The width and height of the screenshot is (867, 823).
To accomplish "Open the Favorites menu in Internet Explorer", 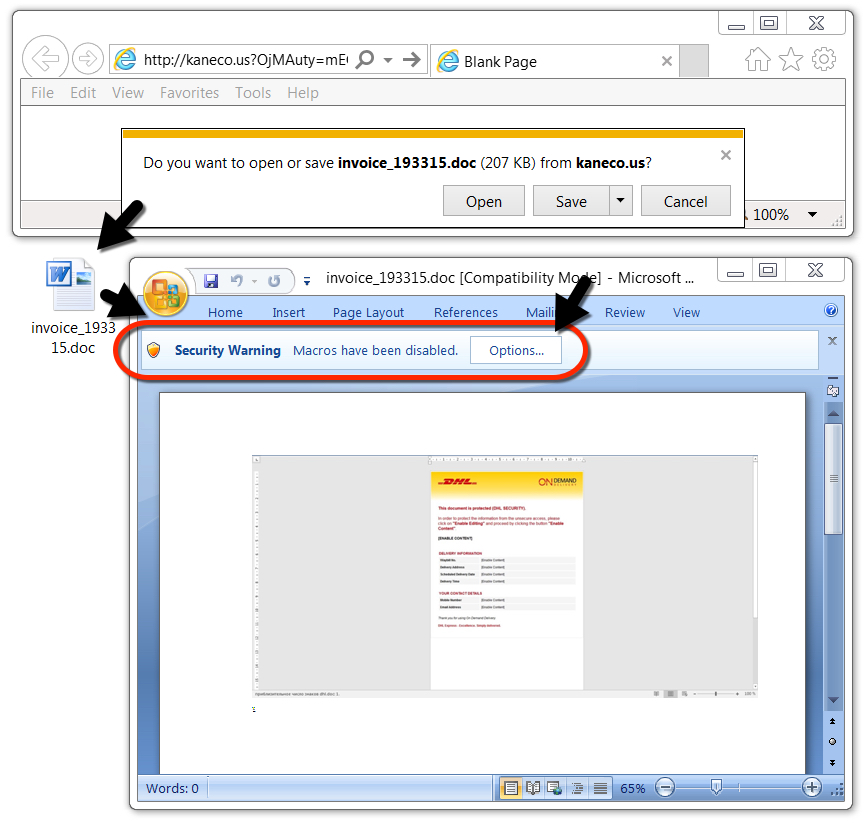I will point(189,92).
